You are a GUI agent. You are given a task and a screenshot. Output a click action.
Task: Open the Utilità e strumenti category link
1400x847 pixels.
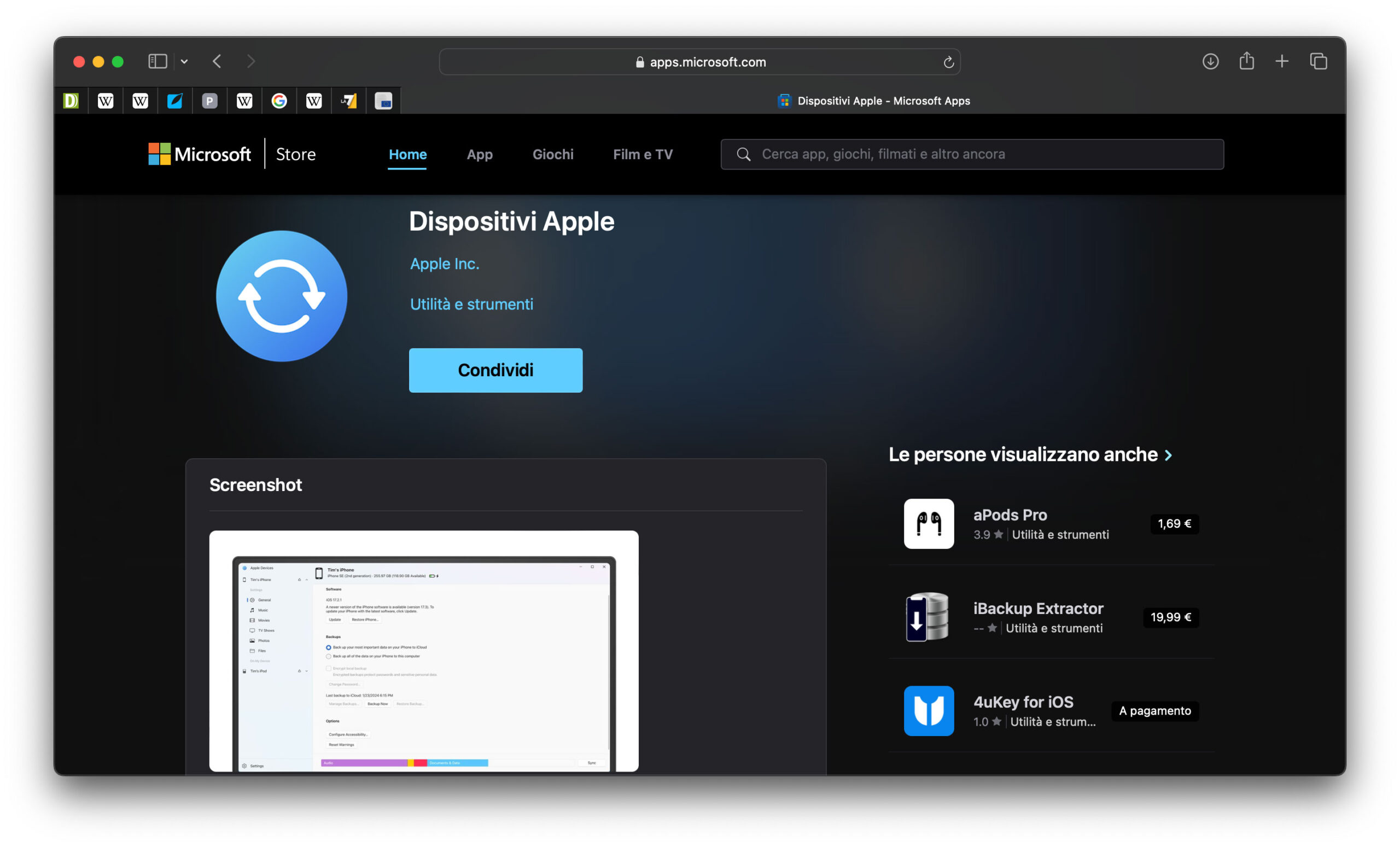(471, 305)
